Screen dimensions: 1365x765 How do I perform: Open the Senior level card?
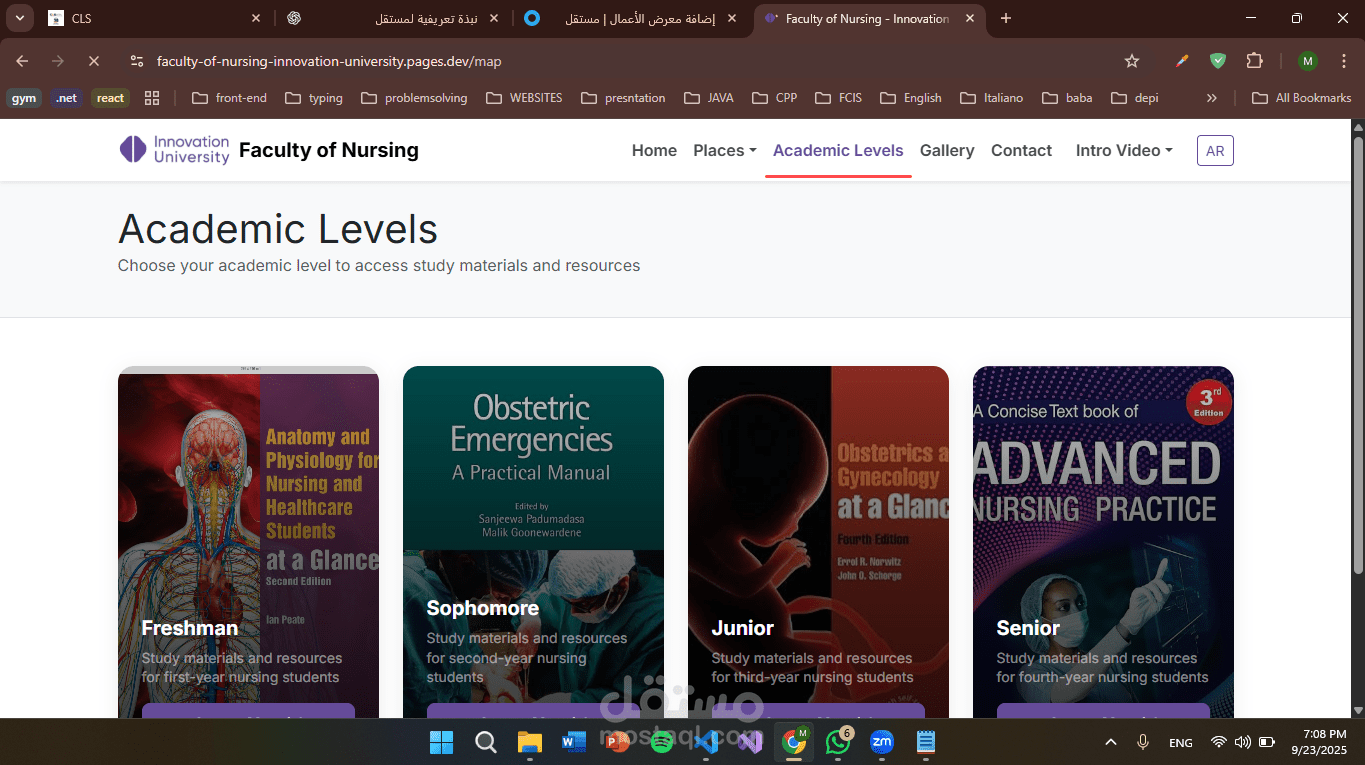pyautogui.click(x=1103, y=542)
